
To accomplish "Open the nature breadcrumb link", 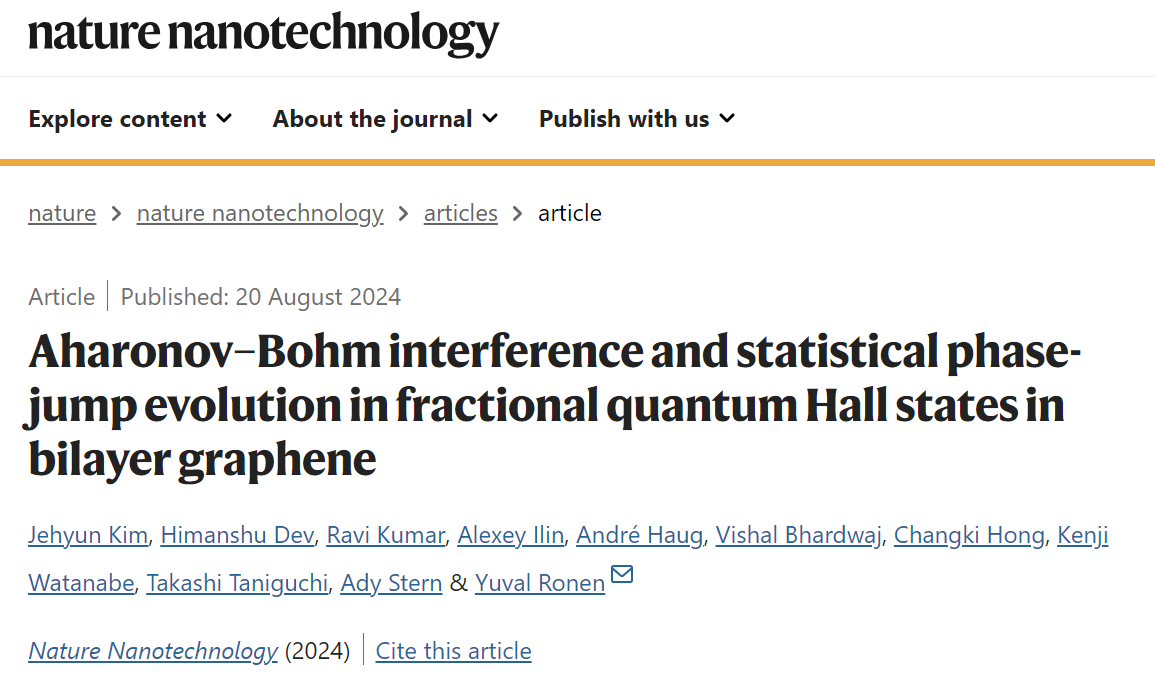I will point(62,213).
